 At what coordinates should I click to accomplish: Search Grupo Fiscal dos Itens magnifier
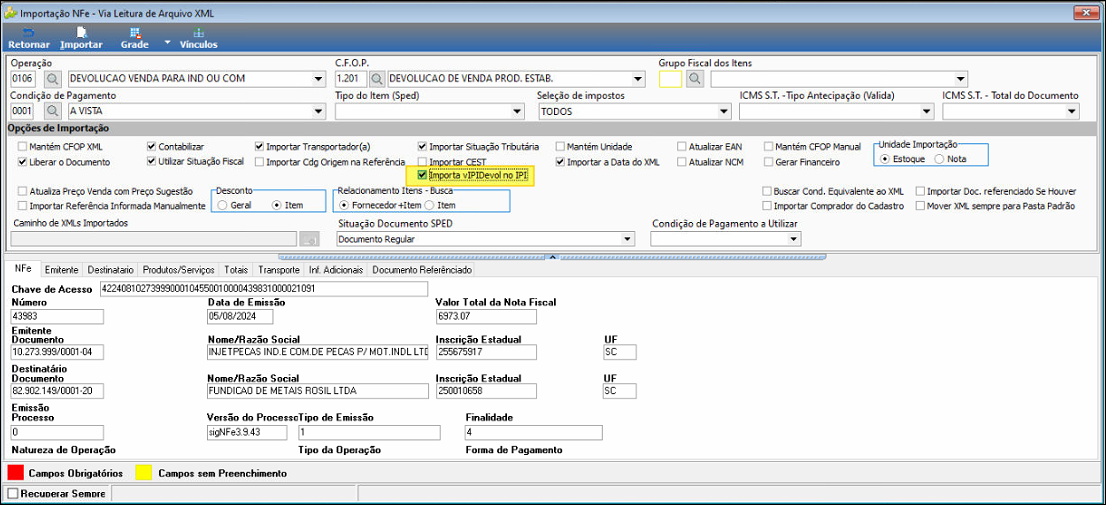695,78
